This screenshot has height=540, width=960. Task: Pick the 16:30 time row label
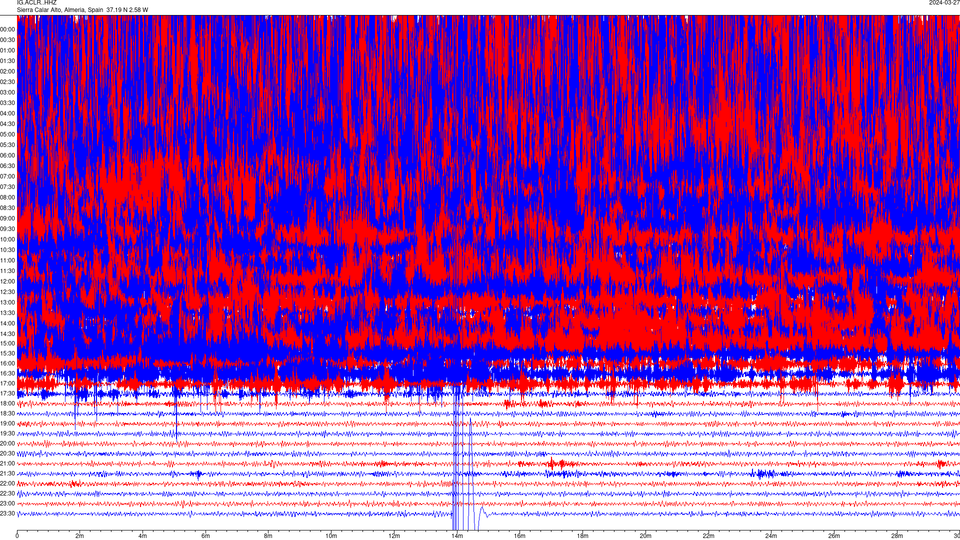[7, 373]
